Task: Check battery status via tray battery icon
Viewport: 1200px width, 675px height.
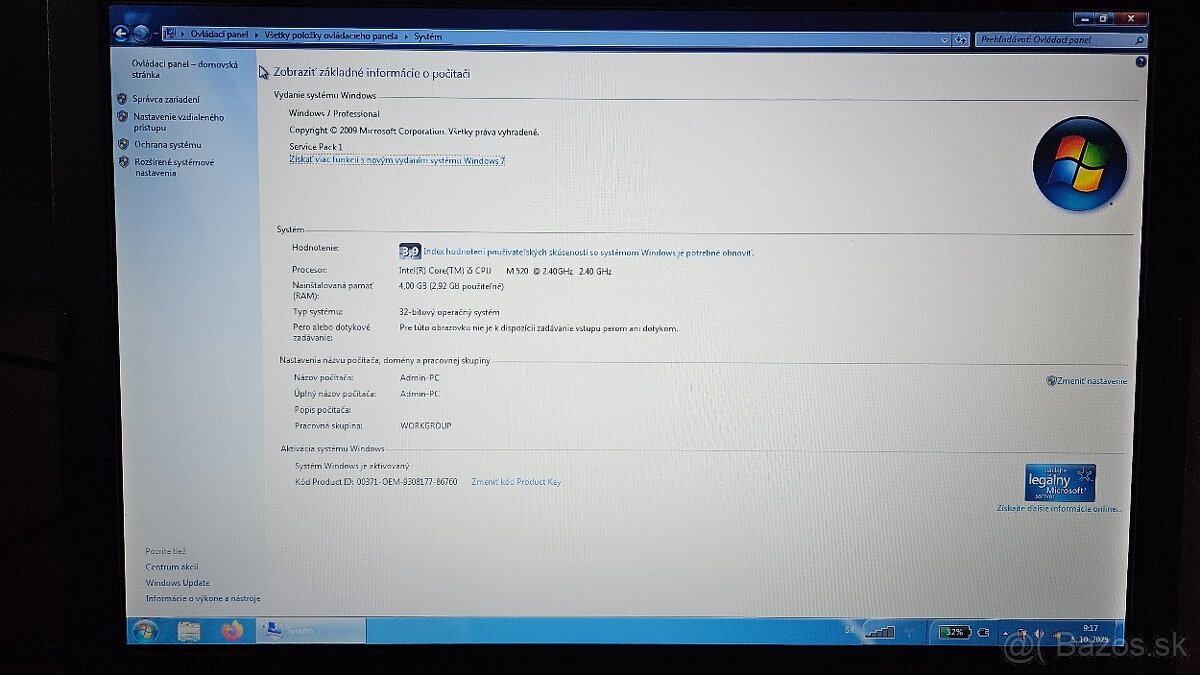Action: pyautogui.click(x=955, y=631)
